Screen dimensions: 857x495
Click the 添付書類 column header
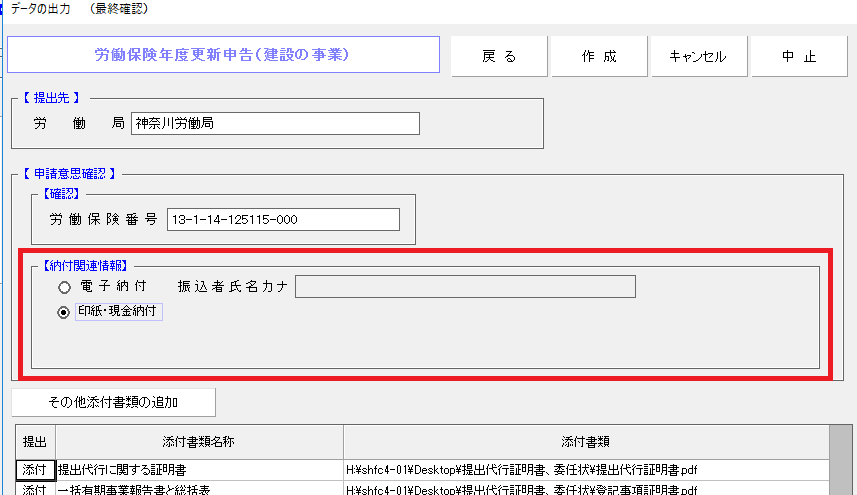(x=586, y=441)
